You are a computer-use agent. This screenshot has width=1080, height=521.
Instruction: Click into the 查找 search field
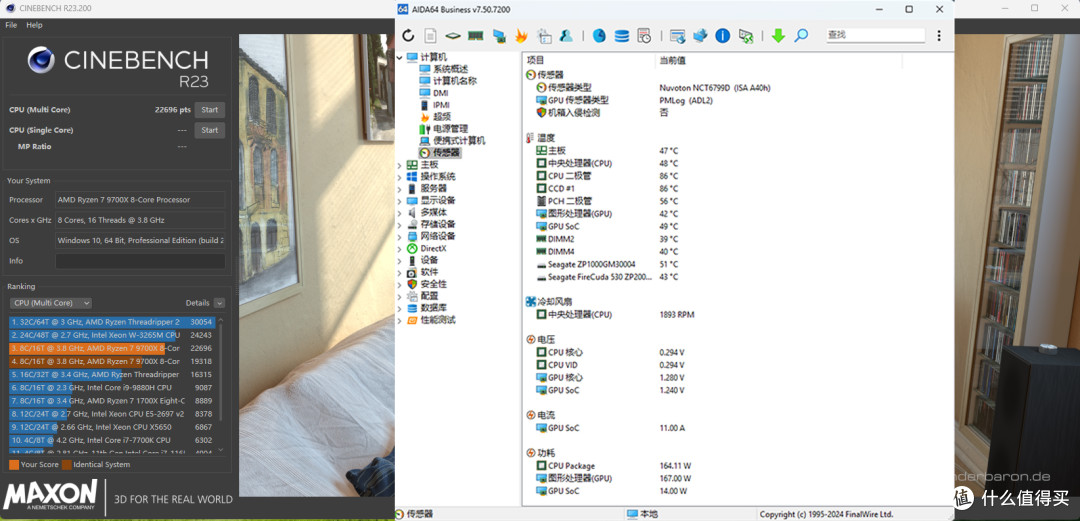pos(875,35)
